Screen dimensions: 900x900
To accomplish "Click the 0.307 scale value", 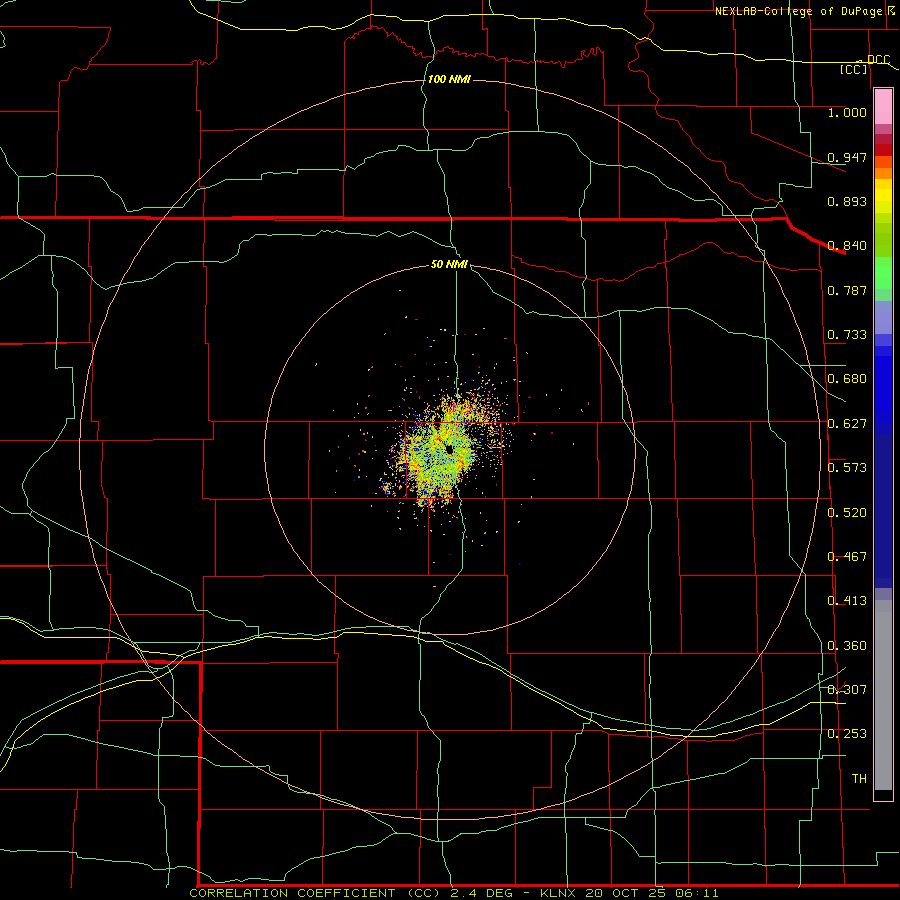I will point(847,690).
